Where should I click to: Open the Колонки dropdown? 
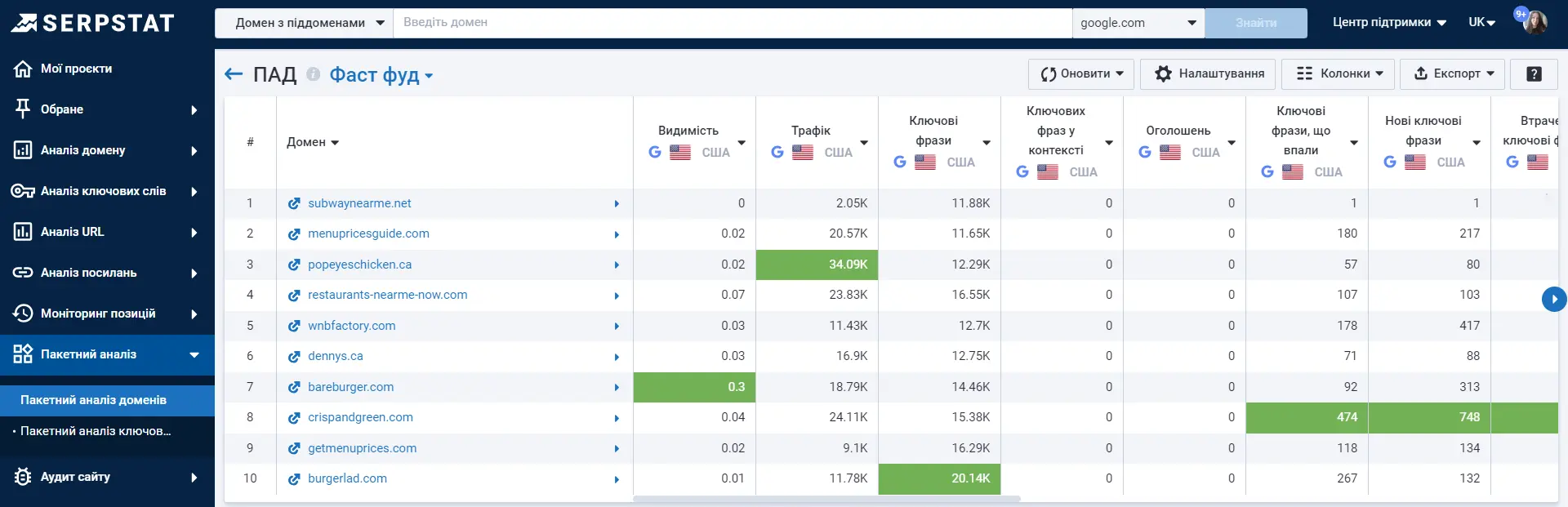[1339, 73]
